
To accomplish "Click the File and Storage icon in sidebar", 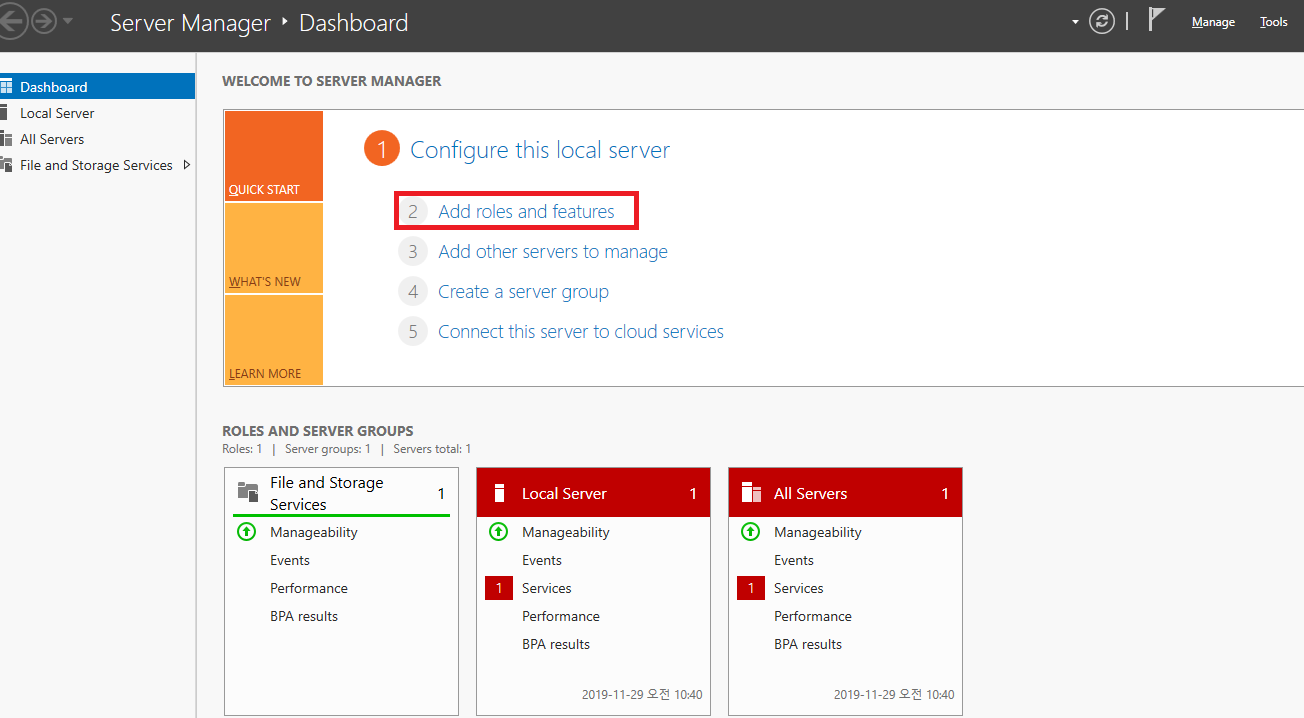I will coord(6,165).
